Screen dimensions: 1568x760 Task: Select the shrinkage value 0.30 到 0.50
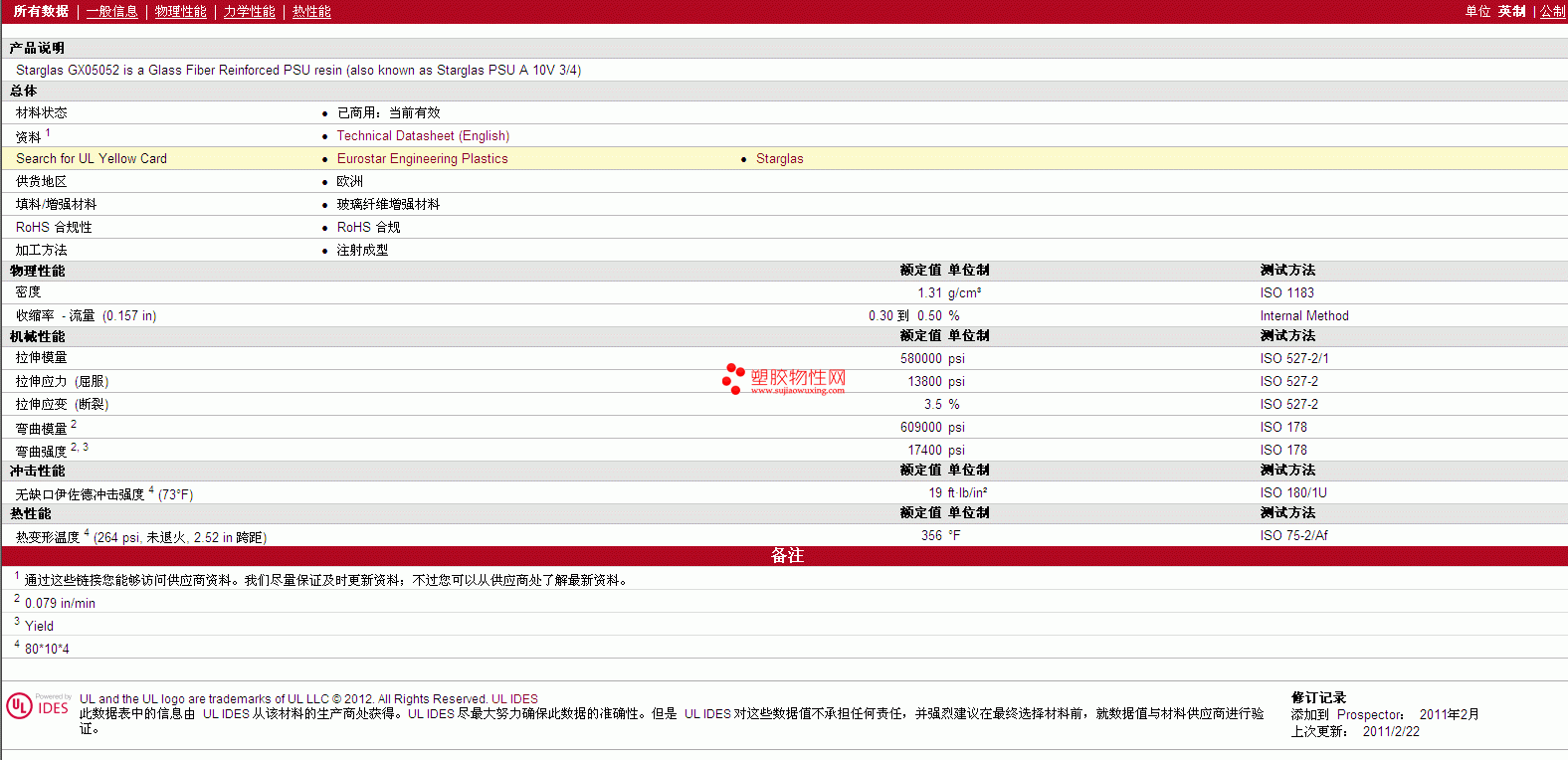[905, 316]
